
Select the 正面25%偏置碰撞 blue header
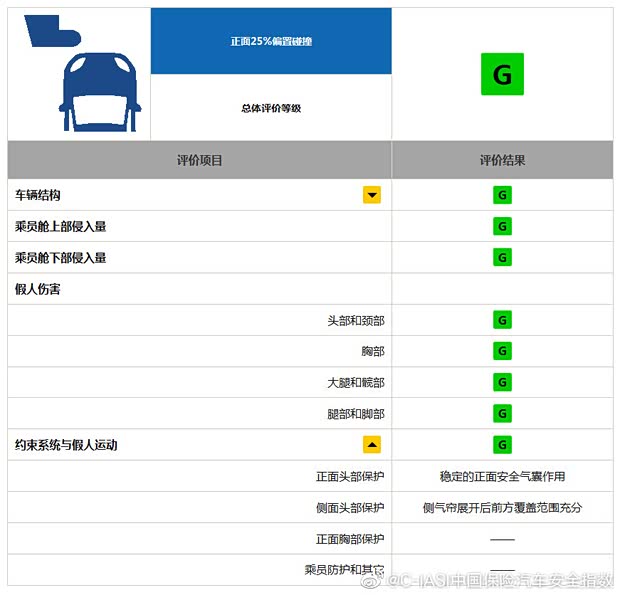[x=271, y=42]
